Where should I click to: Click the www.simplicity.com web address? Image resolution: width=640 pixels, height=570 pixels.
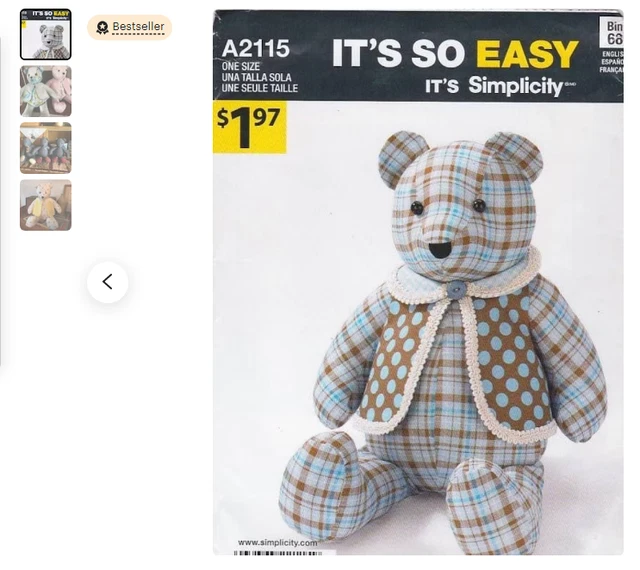278,543
